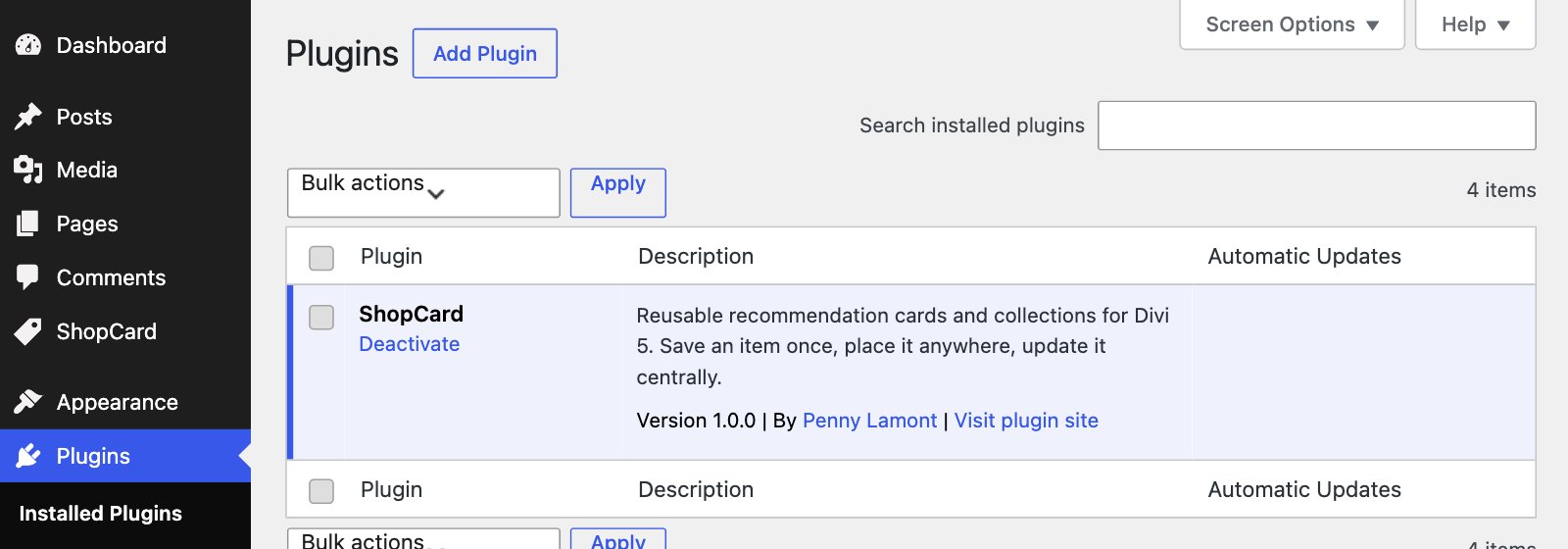Open the Appearance menu
This screenshot has width=1568, height=549.
(125, 402)
